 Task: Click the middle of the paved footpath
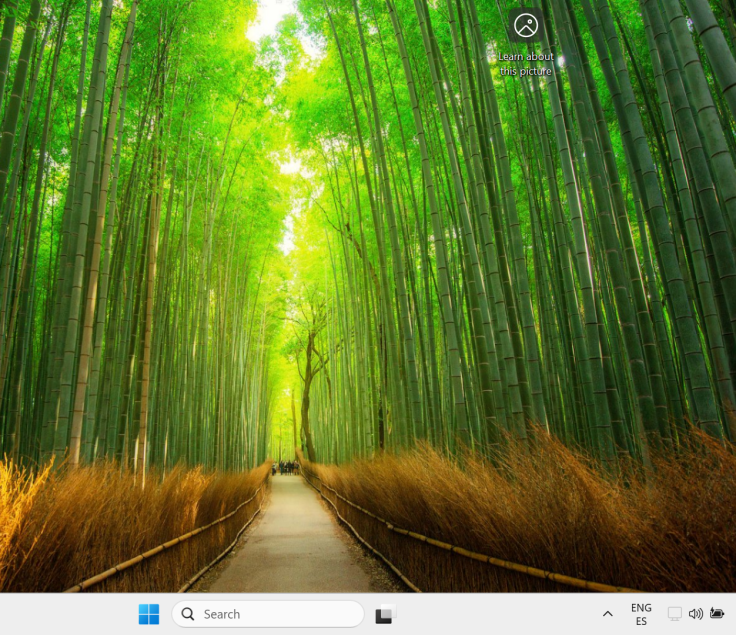pyautogui.click(x=290, y=540)
